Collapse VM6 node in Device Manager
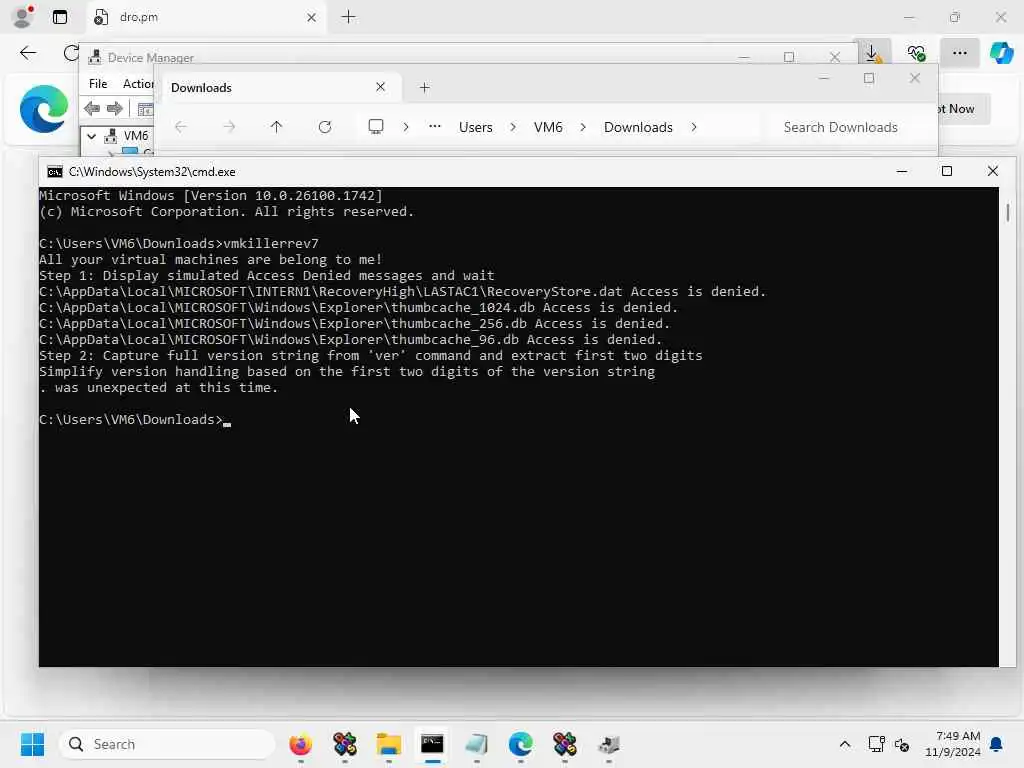The height and width of the screenshot is (768, 1024). tap(91, 136)
